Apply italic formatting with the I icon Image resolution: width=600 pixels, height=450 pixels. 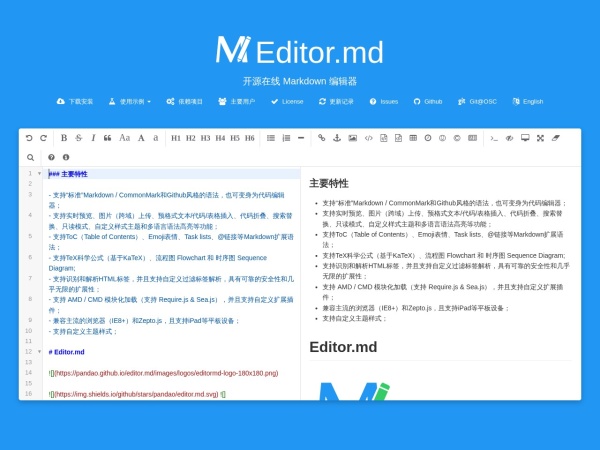pyautogui.click(x=93, y=138)
